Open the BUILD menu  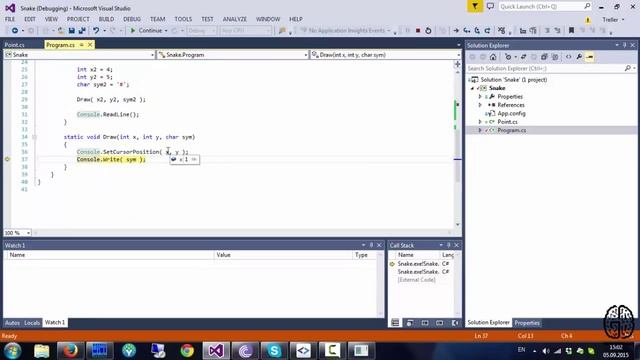[106, 19]
